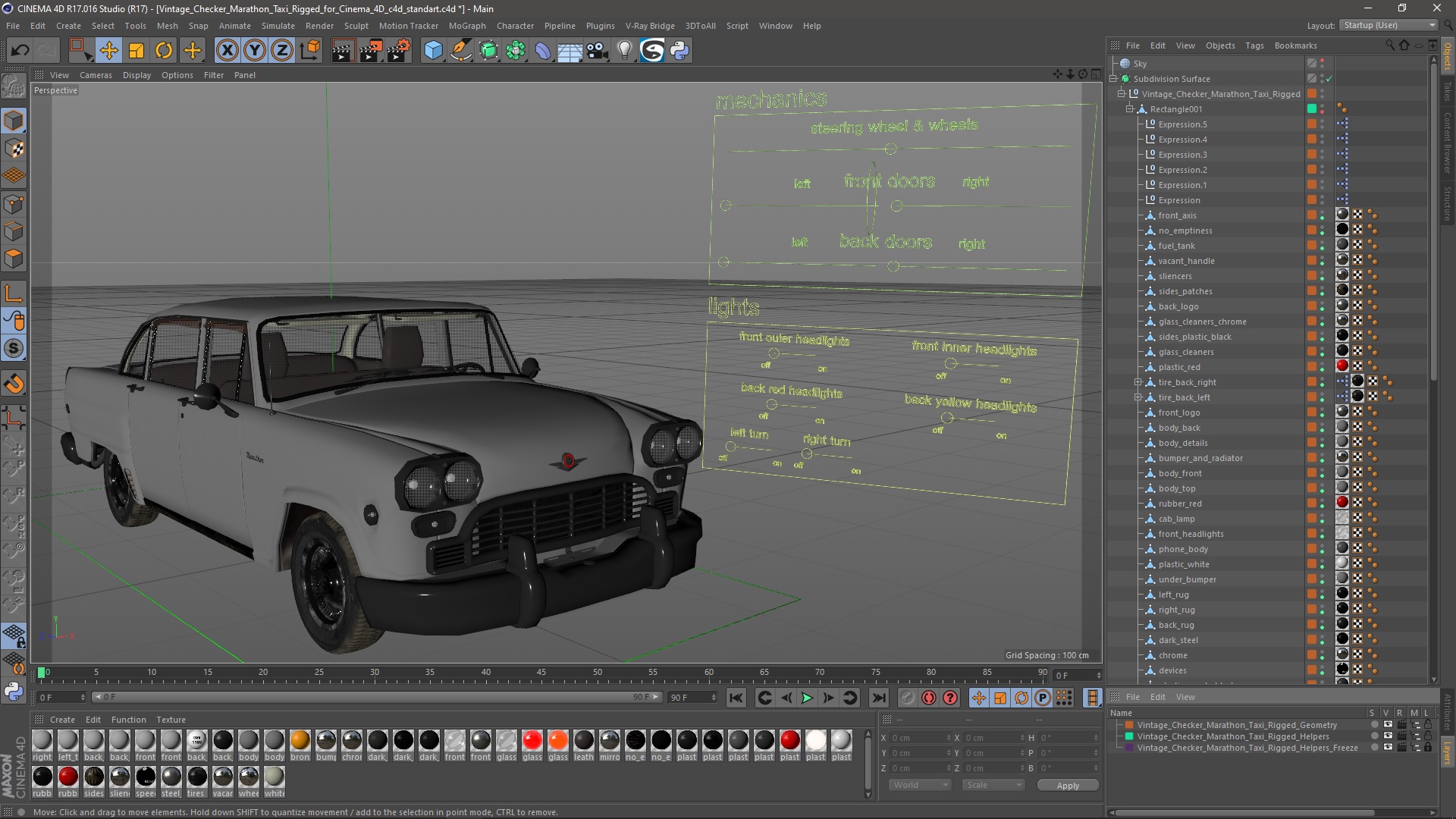The width and height of the screenshot is (1456, 819).
Task: Click frame 45 on the timeline ruler
Action: 541,673
